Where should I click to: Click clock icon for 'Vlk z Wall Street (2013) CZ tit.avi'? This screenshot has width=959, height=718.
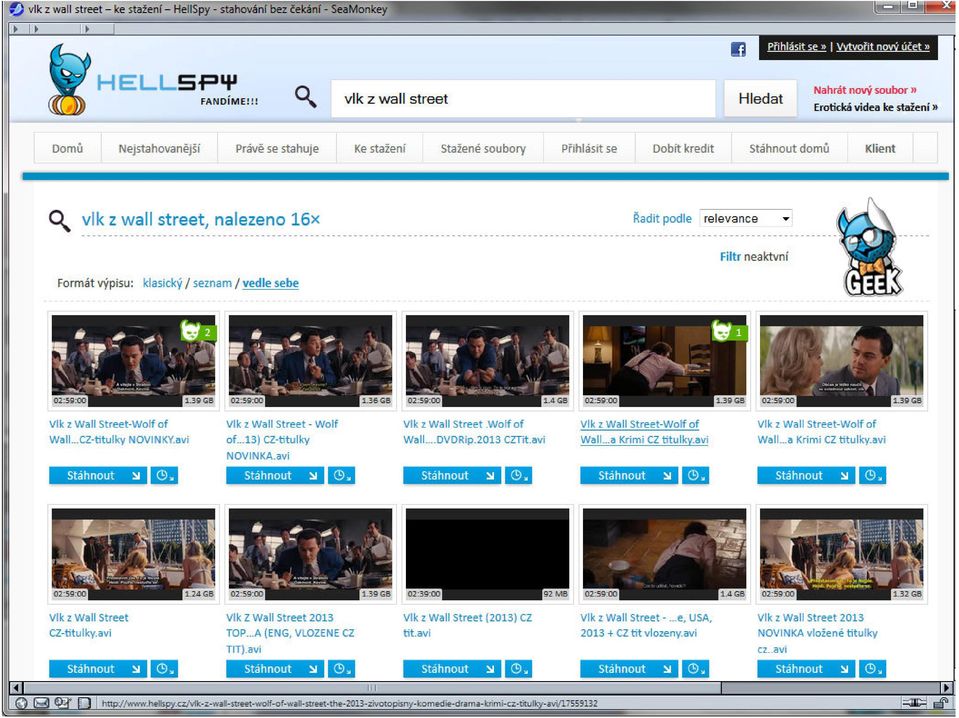(518, 668)
